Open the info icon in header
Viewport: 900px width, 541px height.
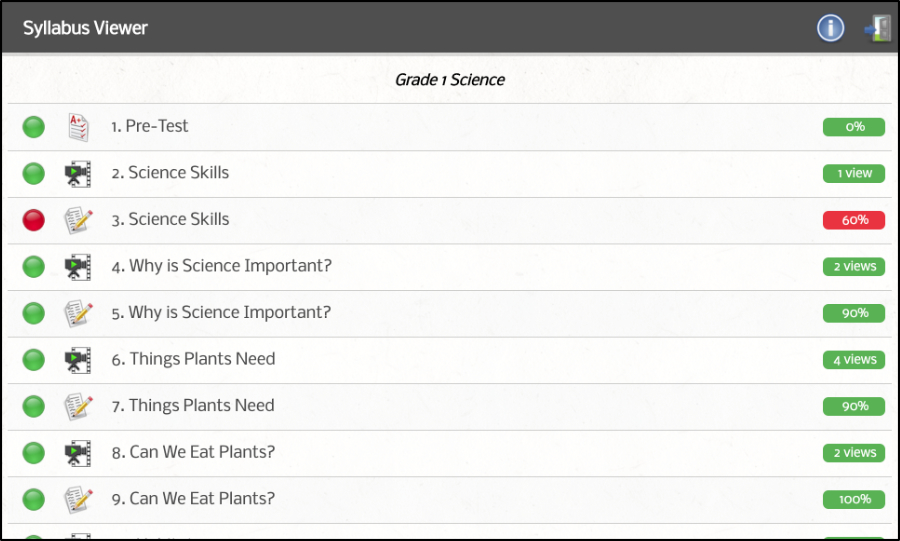[830, 28]
